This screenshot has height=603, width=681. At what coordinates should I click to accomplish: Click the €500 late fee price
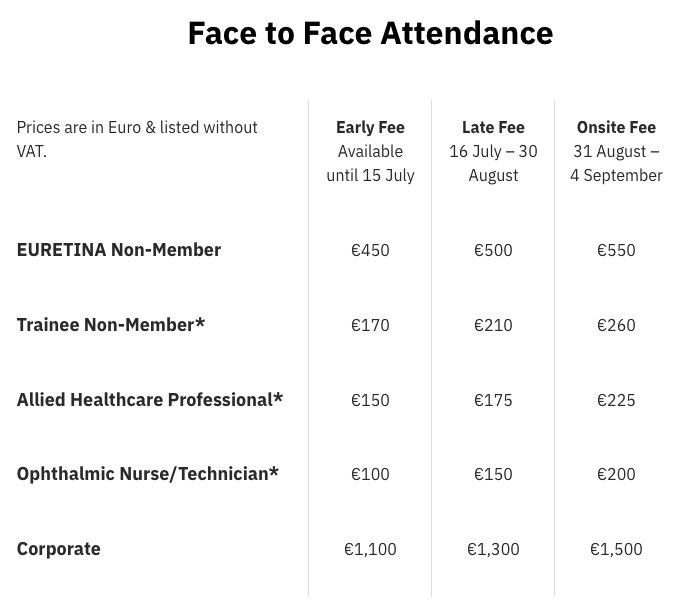493,250
